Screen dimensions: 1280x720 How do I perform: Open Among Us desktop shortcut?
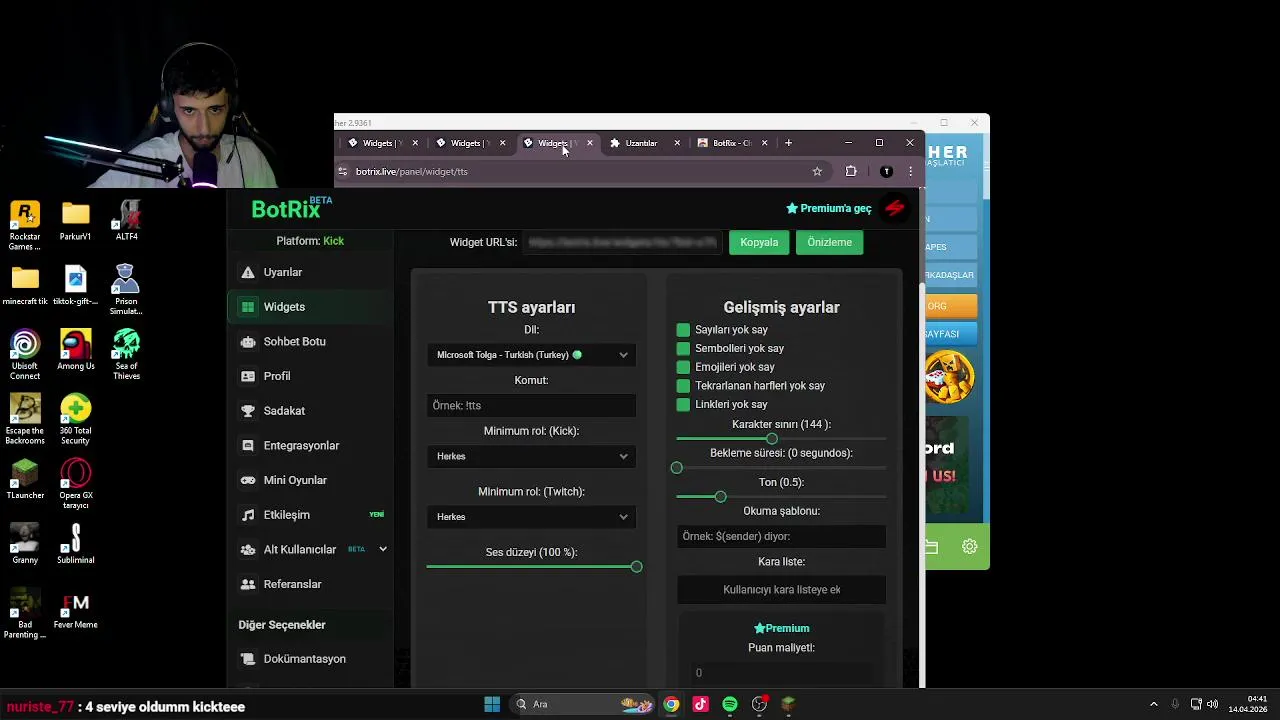(x=76, y=351)
